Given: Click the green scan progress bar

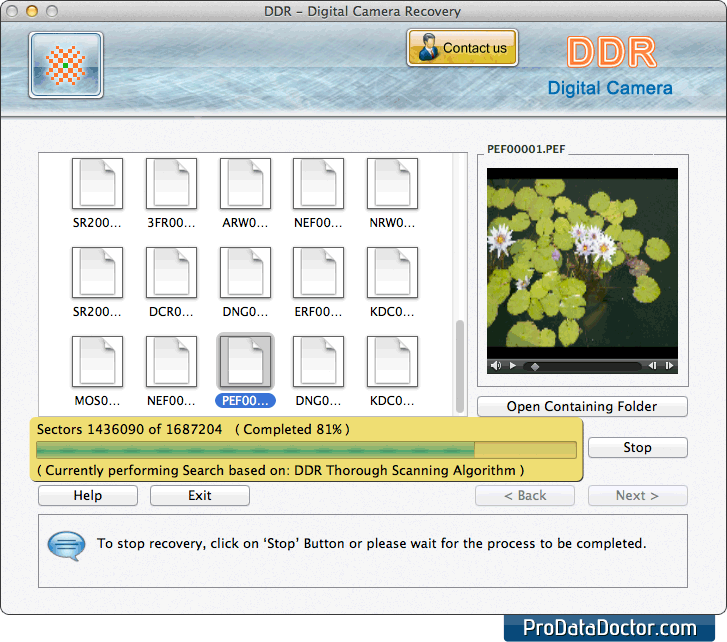Looking at the screenshot, I should pyautogui.click(x=306, y=450).
